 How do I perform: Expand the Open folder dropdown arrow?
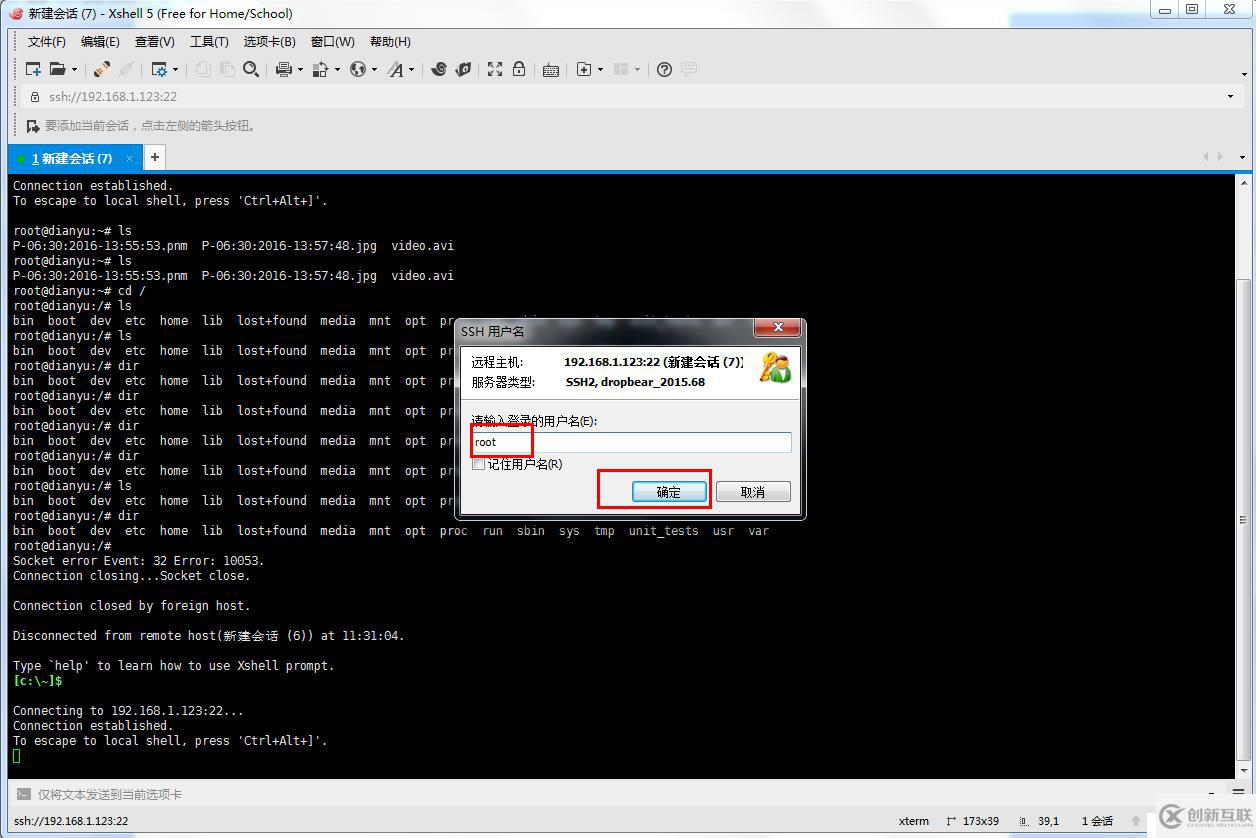point(74,70)
